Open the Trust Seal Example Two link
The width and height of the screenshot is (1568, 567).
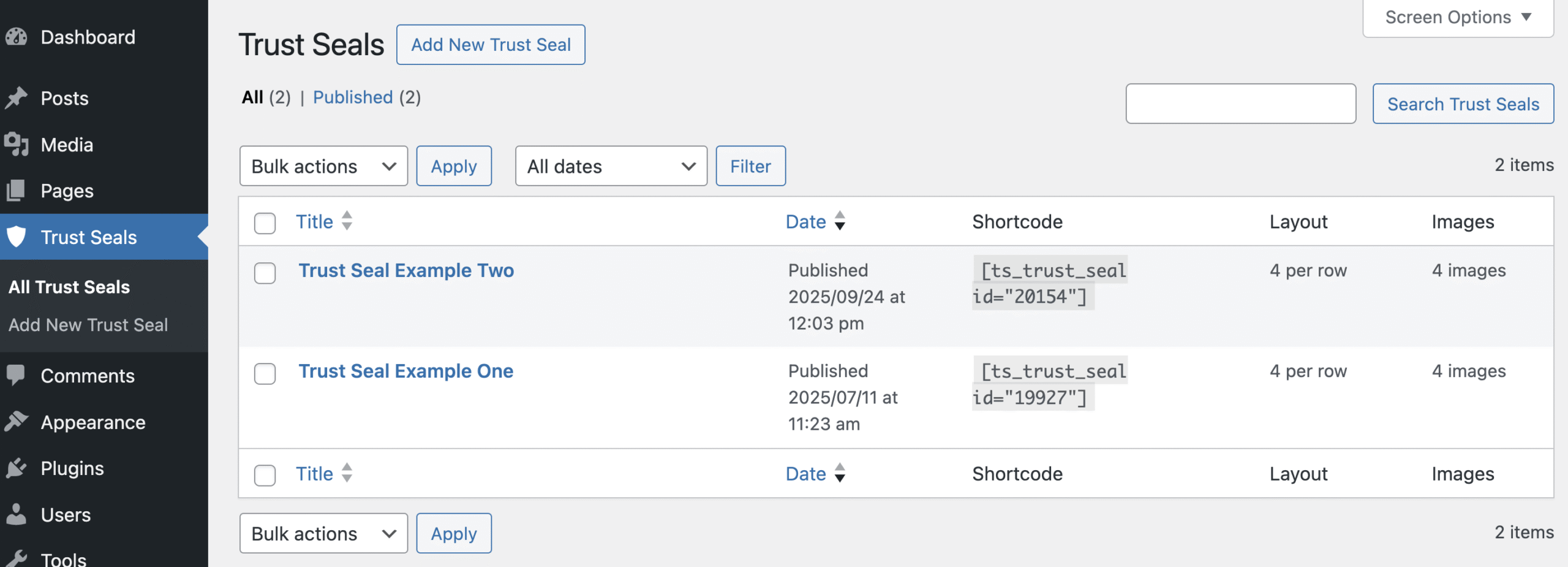pos(406,270)
